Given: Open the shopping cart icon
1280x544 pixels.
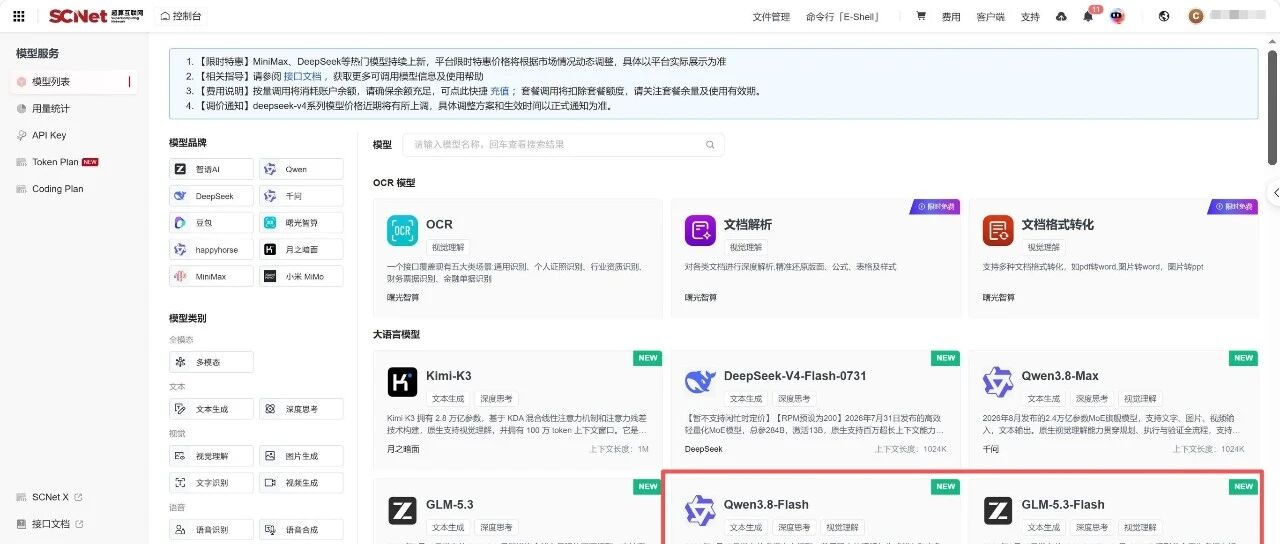Looking at the screenshot, I should [921, 16].
